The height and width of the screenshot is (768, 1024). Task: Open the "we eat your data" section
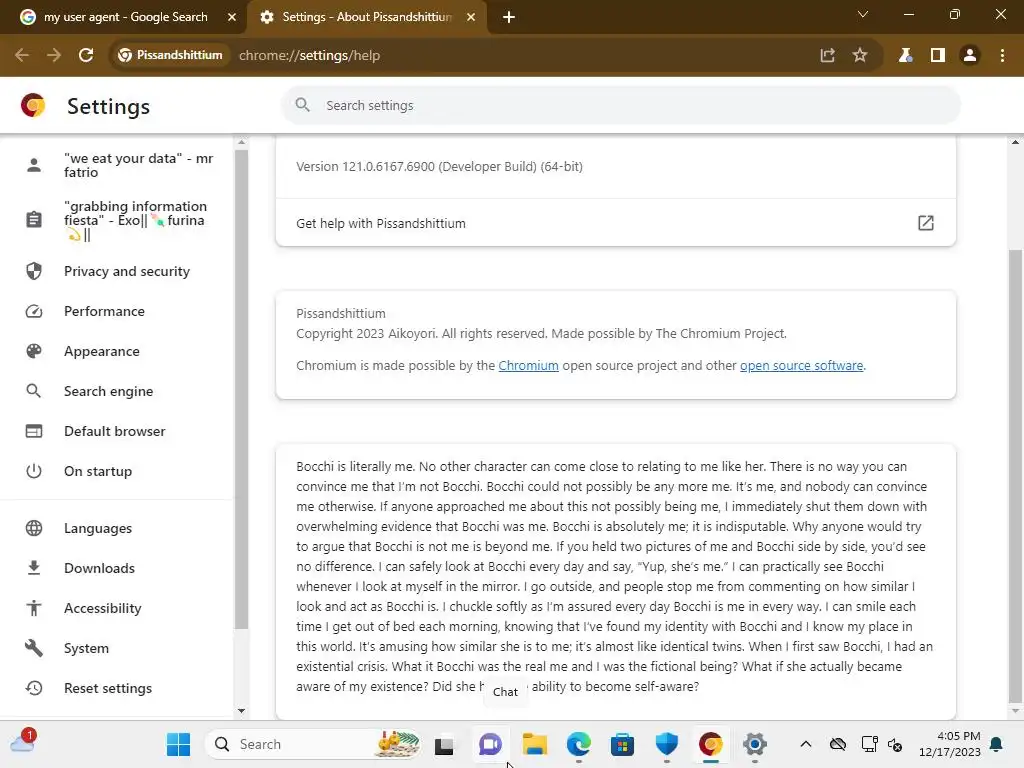pyautogui.click(x=118, y=165)
